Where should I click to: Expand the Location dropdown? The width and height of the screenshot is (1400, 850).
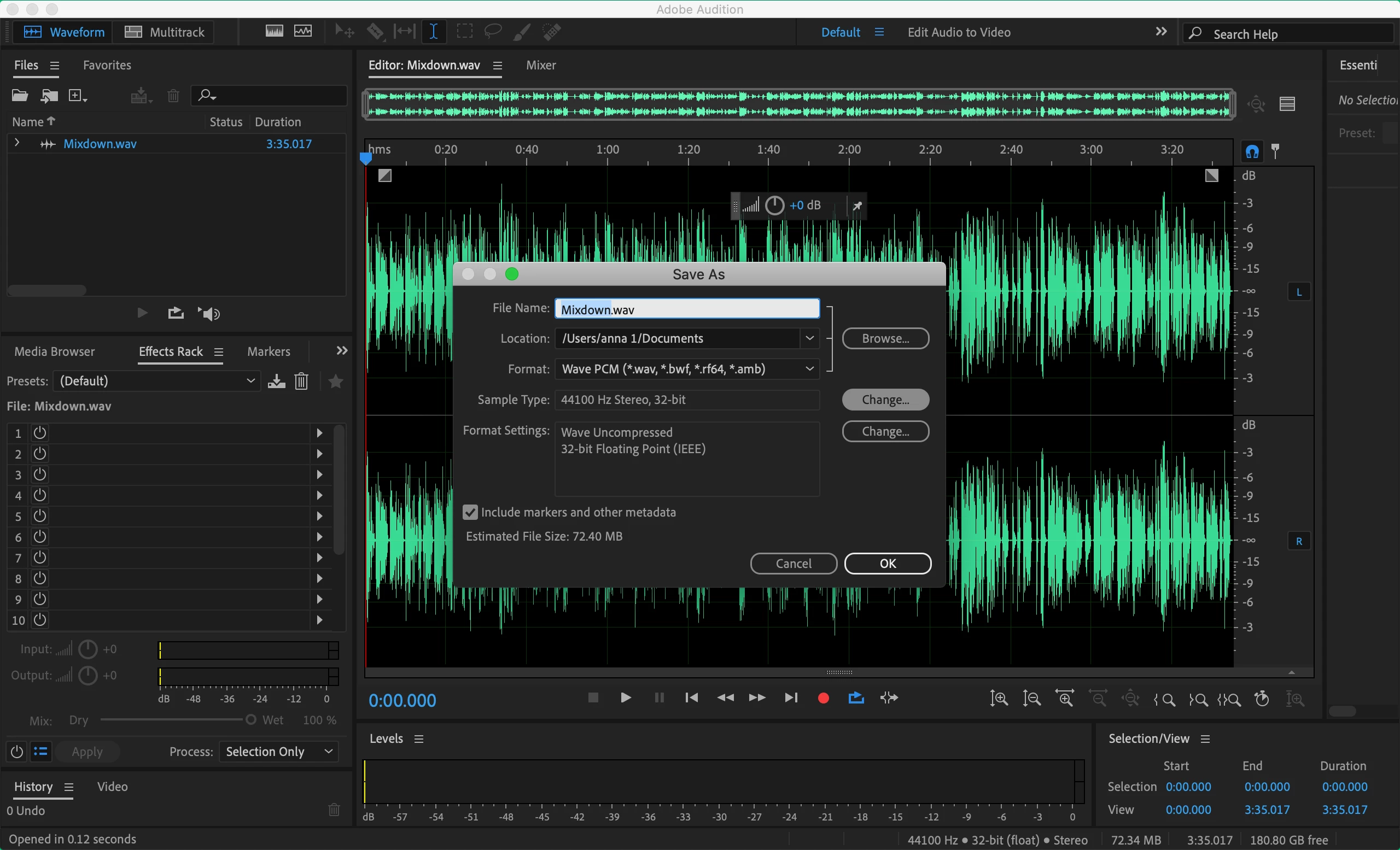pyautogui.click(x=809, y=338)
